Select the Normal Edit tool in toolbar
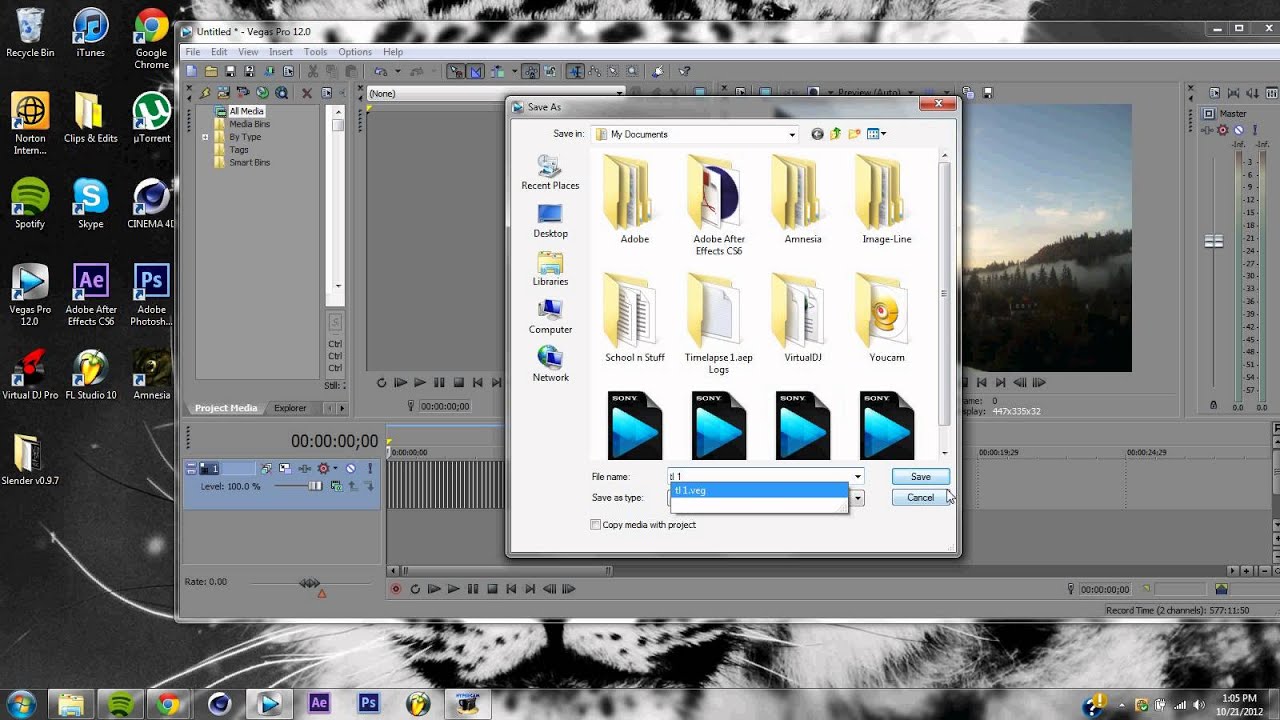Screen dimensions: 1280x720 click(575, 71)
